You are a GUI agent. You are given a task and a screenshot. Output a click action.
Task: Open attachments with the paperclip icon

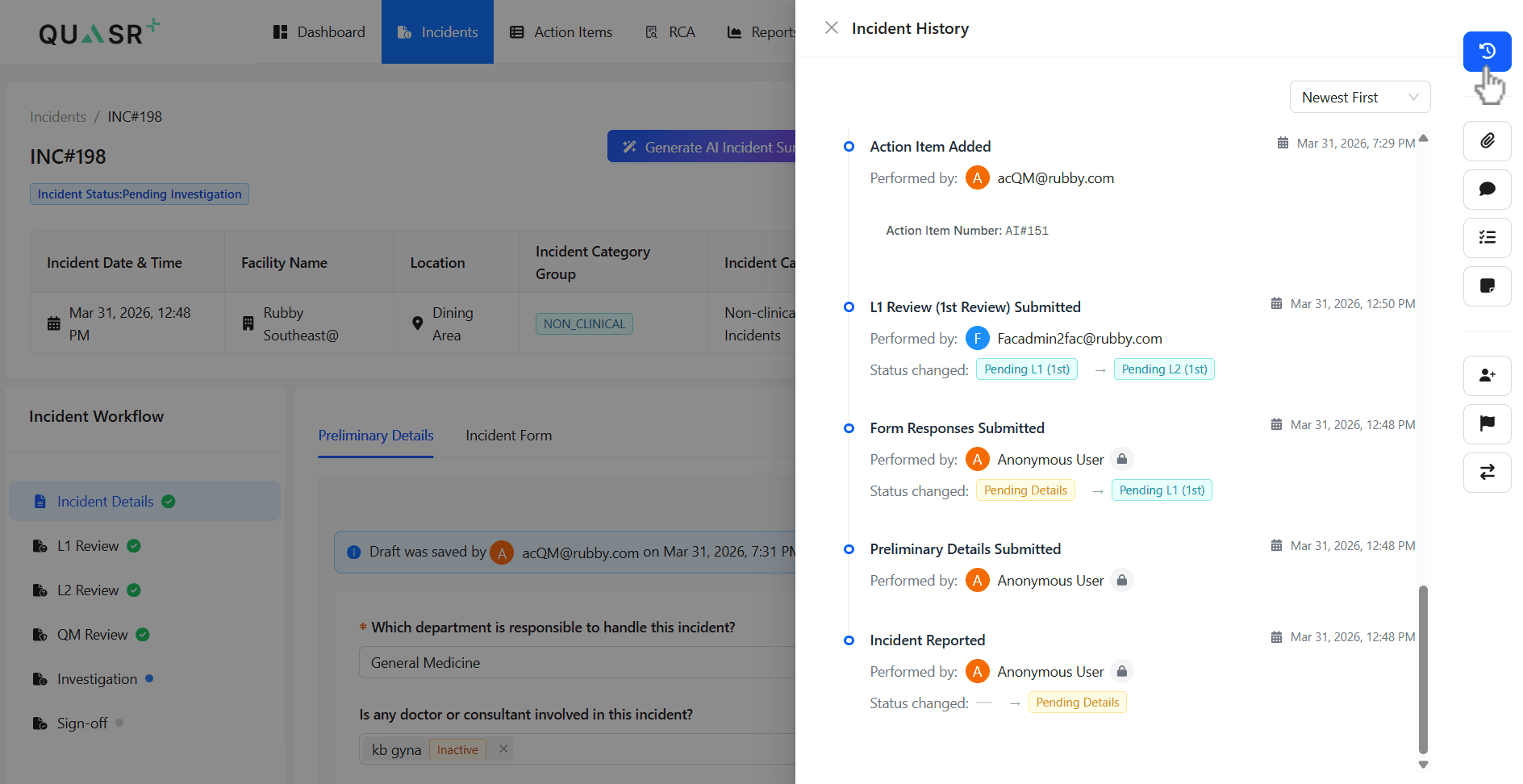point(1487,141)
